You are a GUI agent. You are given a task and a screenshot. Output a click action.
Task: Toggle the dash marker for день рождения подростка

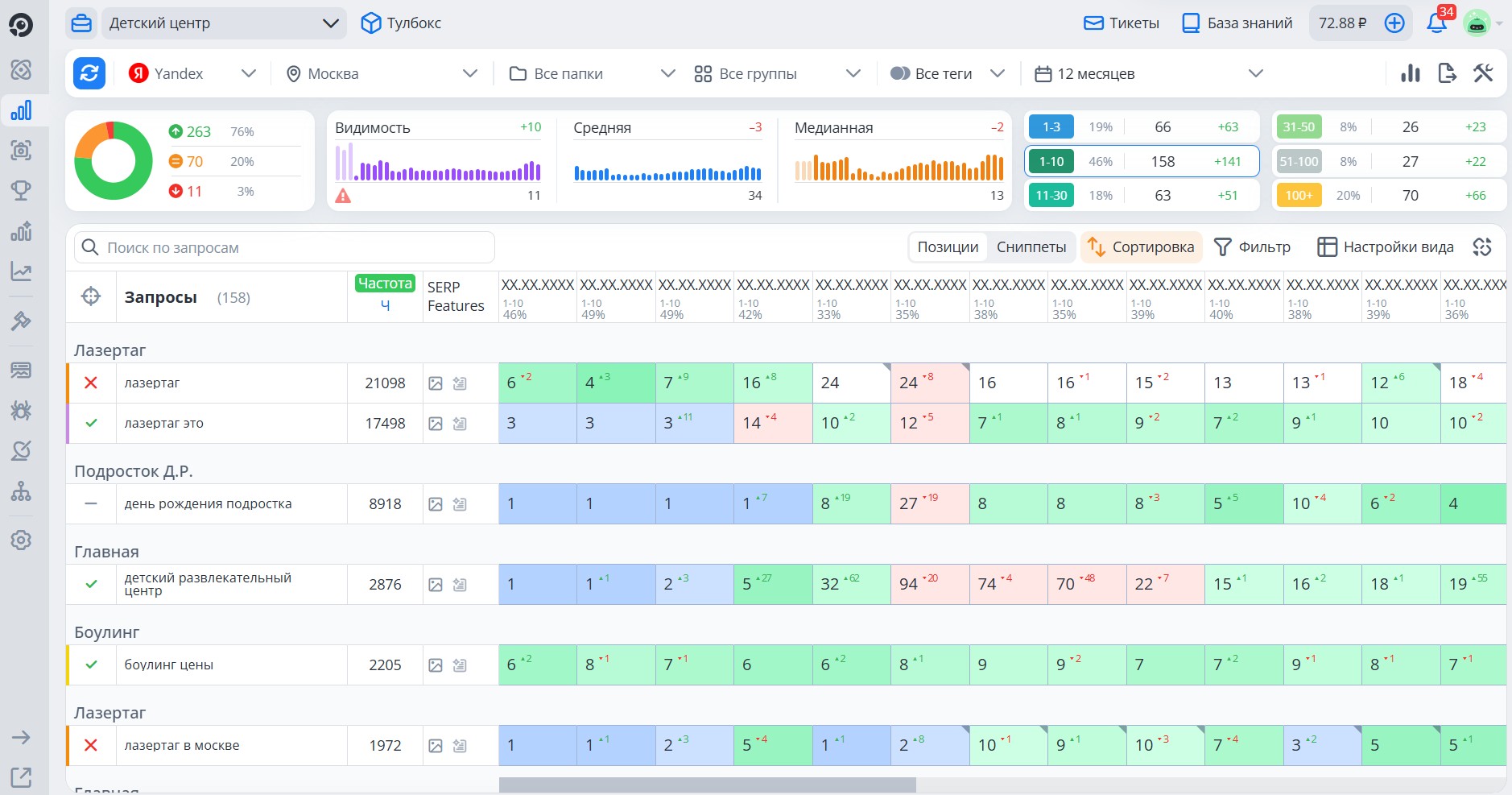point(91,503)
